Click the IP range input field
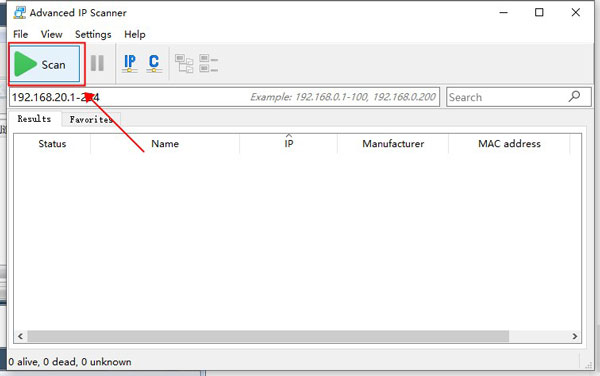The width and height of the screenshot is (600, 376). (x=225, y=97)
